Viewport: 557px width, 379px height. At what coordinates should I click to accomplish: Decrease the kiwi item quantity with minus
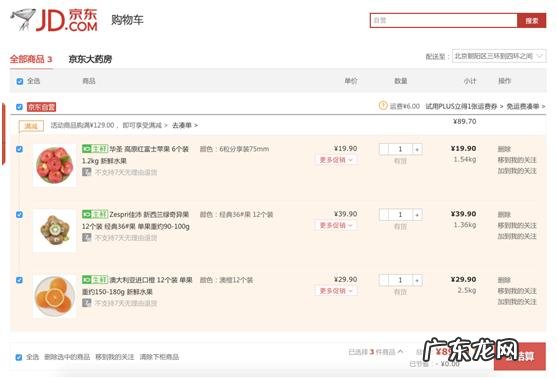[x=384, y=215]
